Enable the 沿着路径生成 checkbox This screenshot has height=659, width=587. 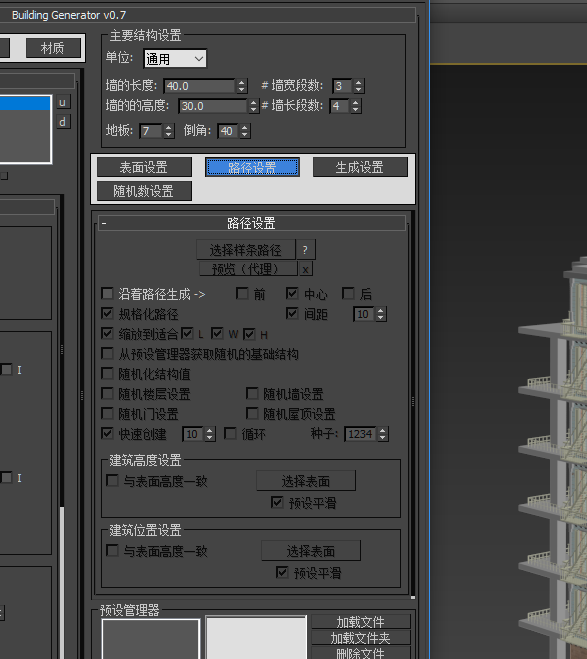(x=108, y=293)
